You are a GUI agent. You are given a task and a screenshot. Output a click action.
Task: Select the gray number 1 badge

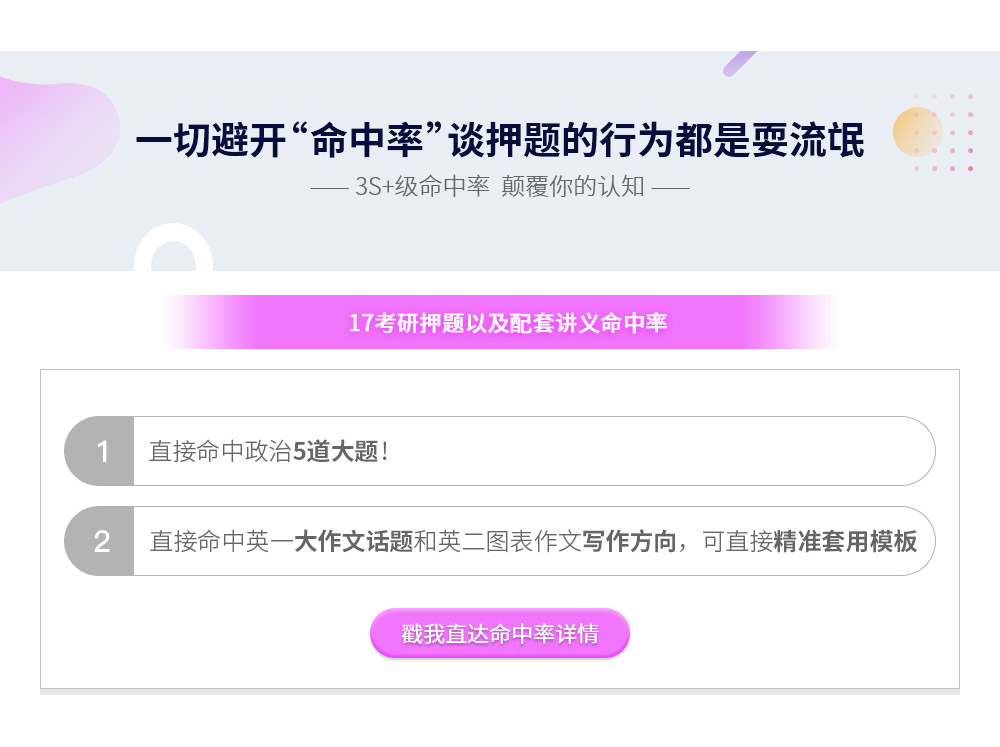point(99,451)
